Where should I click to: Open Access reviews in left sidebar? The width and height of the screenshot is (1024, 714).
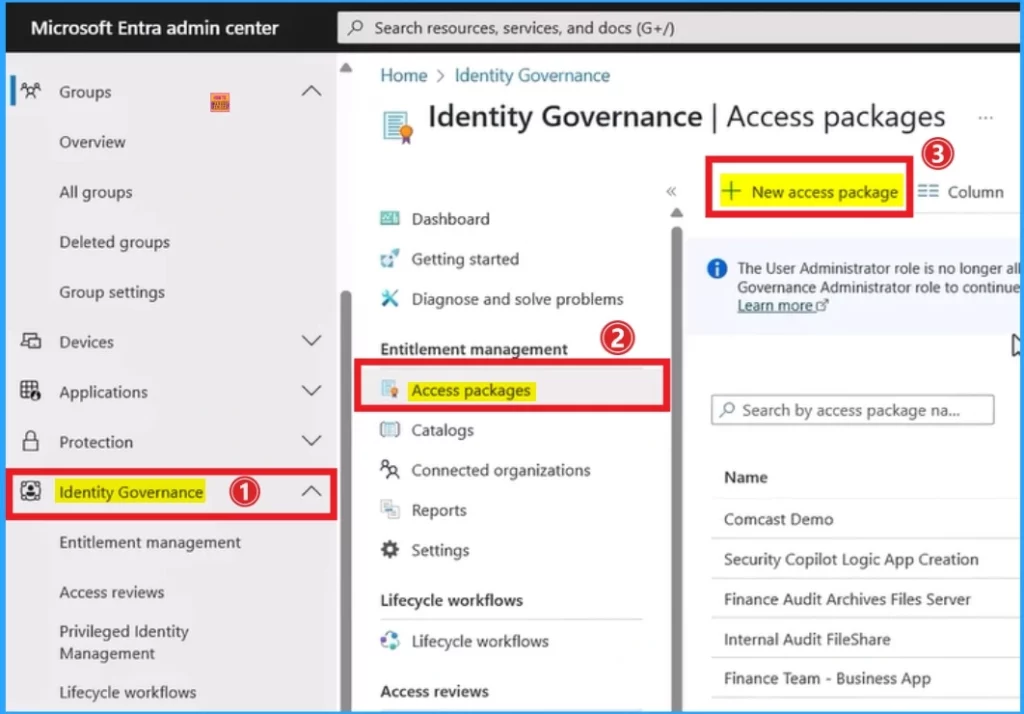[x=112, y=592]
